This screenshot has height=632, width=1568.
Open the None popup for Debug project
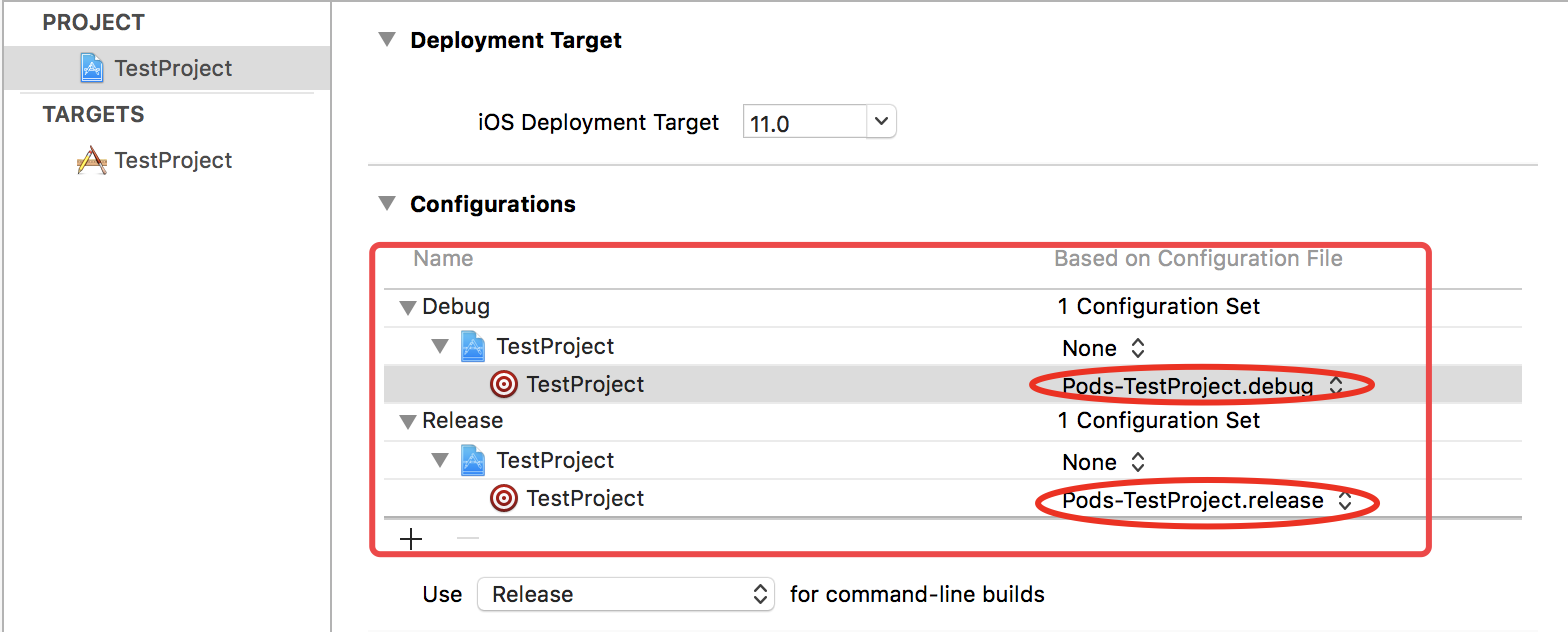1102,348
